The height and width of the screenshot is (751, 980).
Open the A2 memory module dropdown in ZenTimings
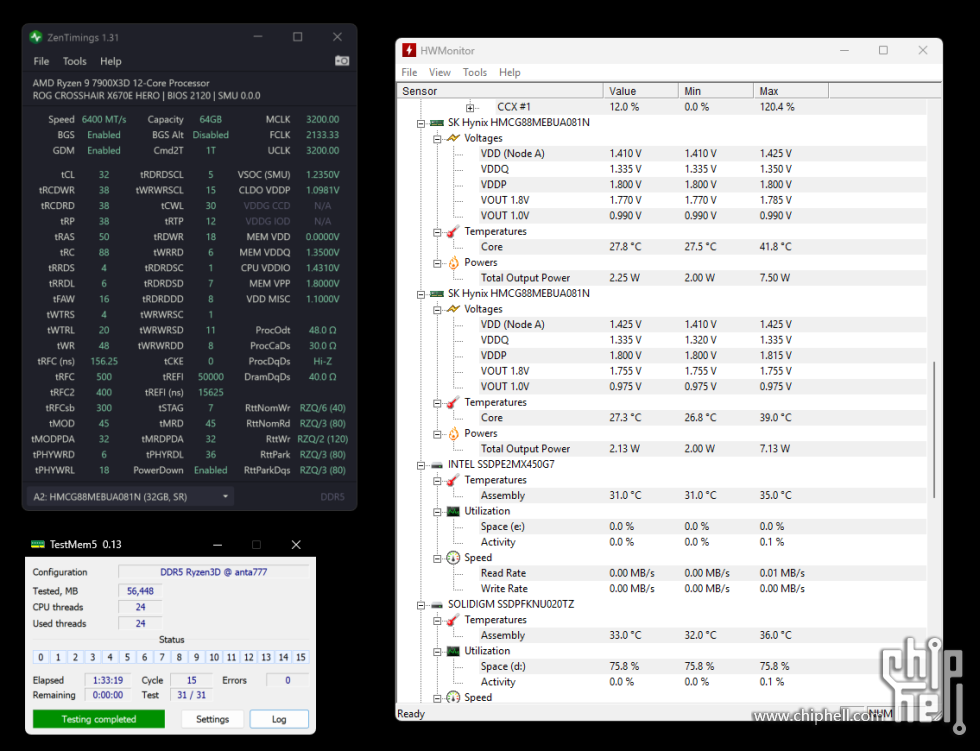(x=131, y=497)
